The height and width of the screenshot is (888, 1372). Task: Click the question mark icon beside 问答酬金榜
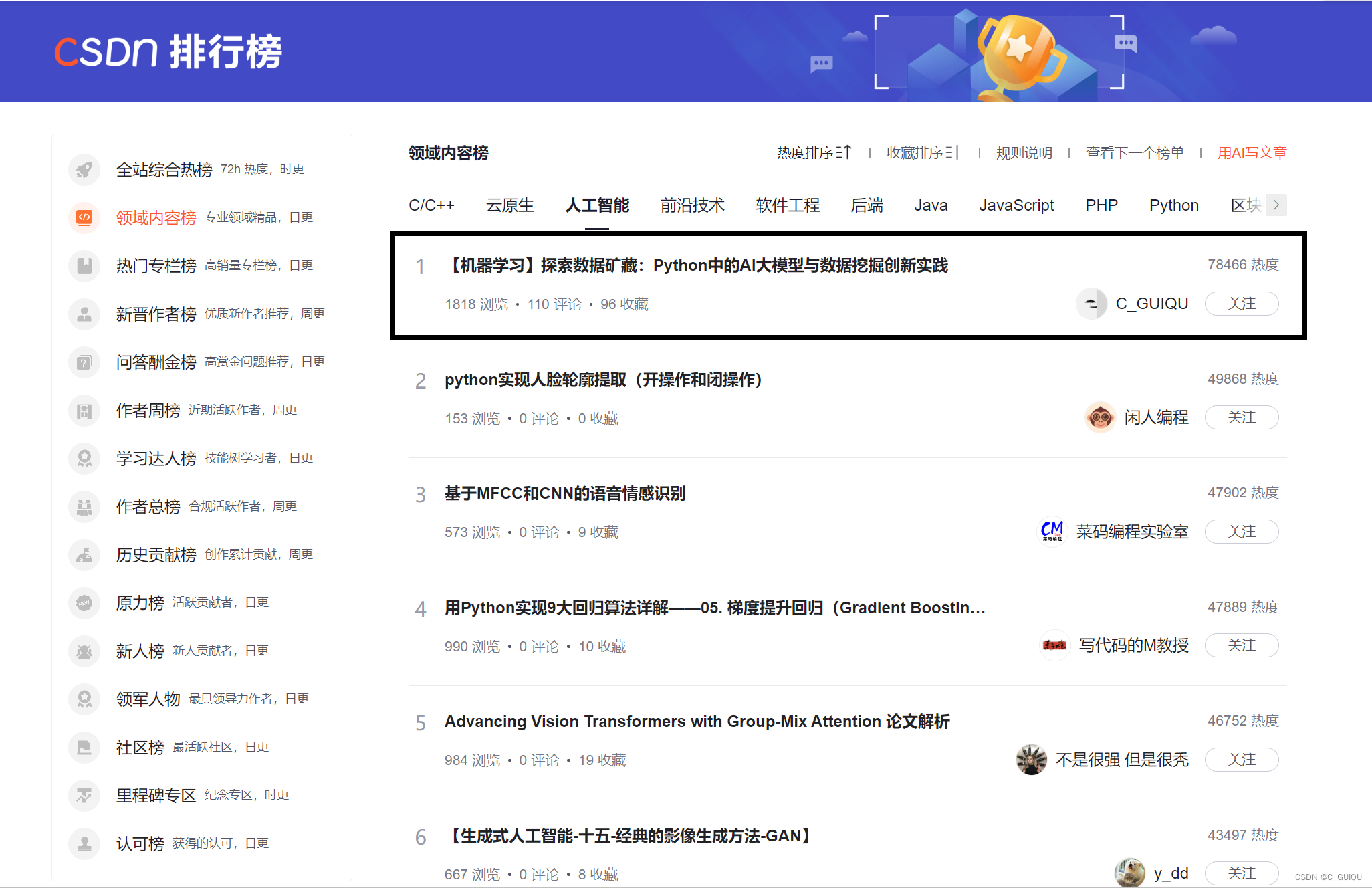84,362
